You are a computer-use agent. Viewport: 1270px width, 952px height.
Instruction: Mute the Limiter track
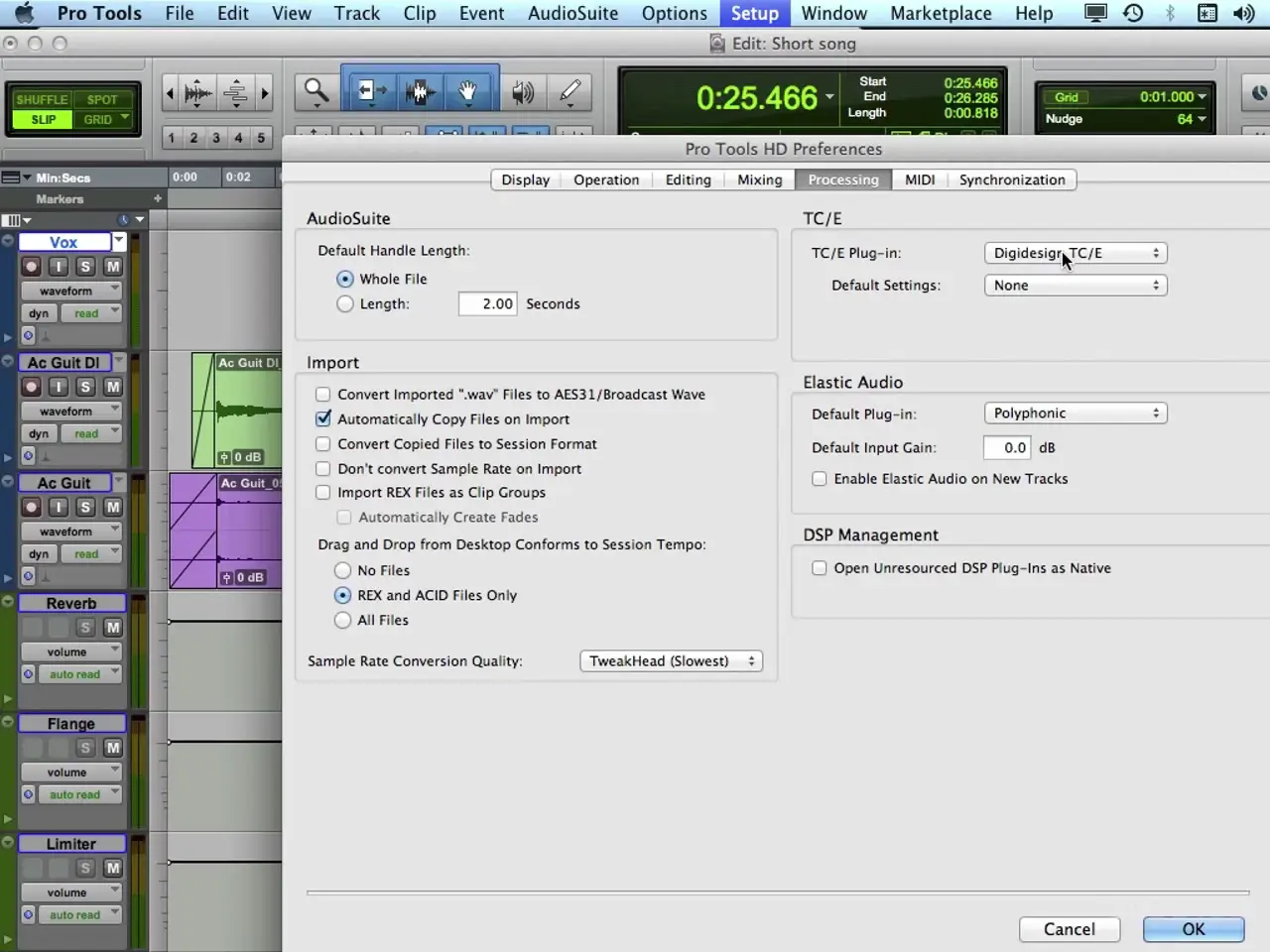click(113, 868)
